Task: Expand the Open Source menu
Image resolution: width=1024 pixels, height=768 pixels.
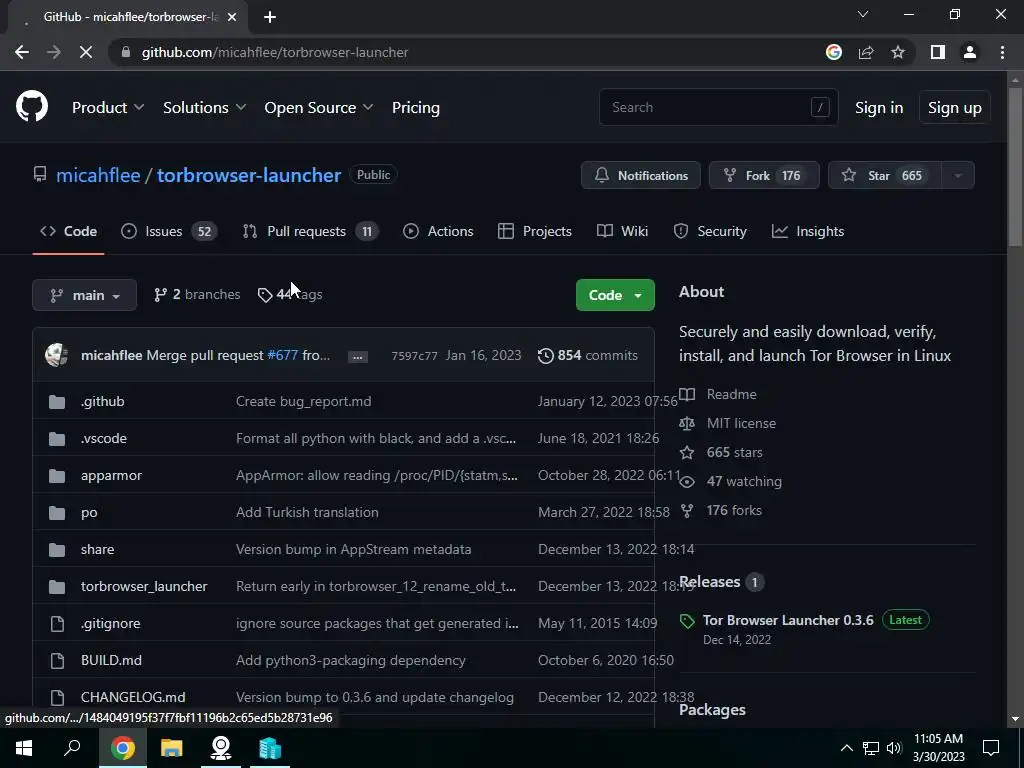Action: pos(319,108)
